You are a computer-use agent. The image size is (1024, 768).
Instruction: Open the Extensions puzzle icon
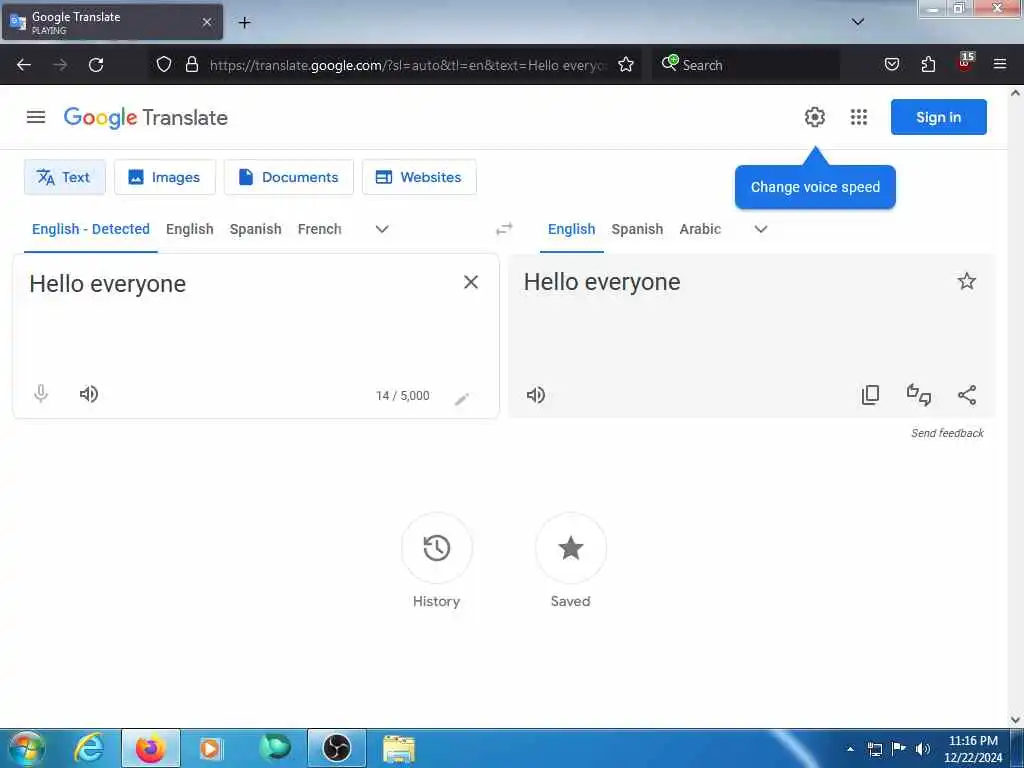click(928, 64)
